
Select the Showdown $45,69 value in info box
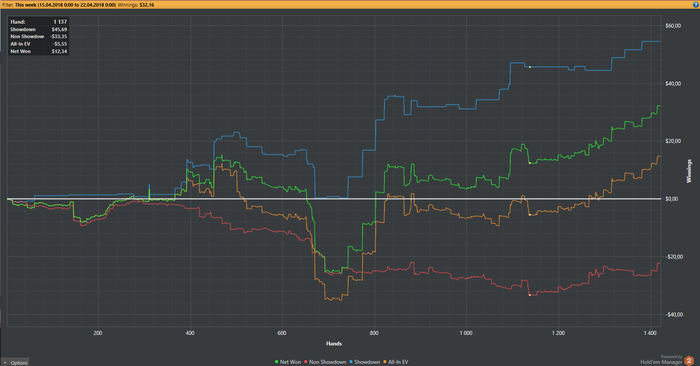click(59, 29)
